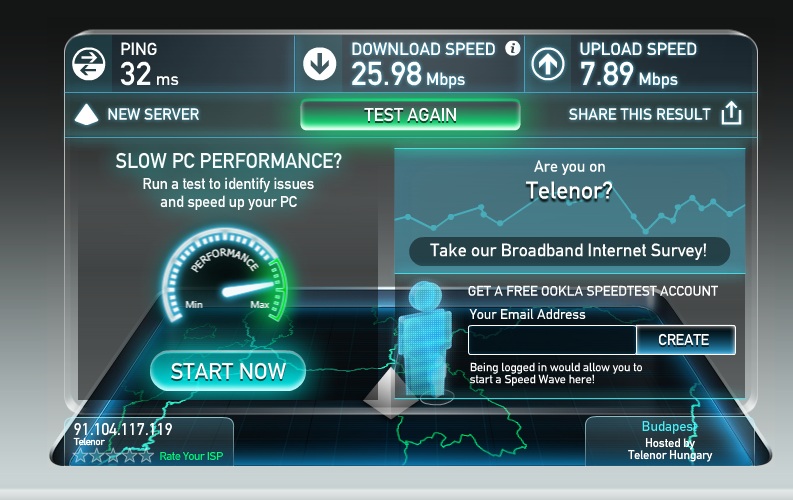793x500 pixels.
Task: Open download speed info icon
Action: coord(512,48)
